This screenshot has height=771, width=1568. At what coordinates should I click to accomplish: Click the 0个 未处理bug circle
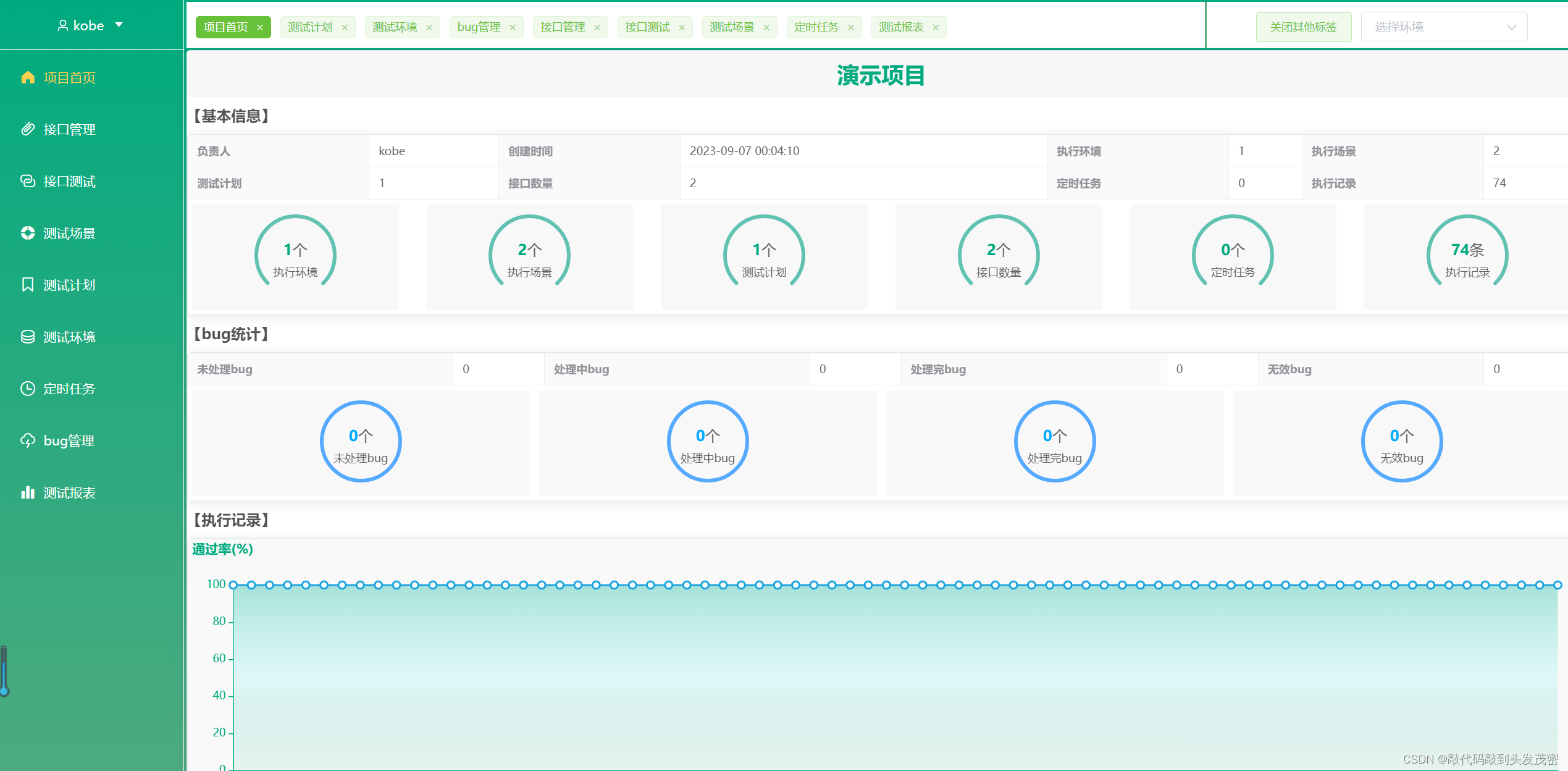(361, 441)
